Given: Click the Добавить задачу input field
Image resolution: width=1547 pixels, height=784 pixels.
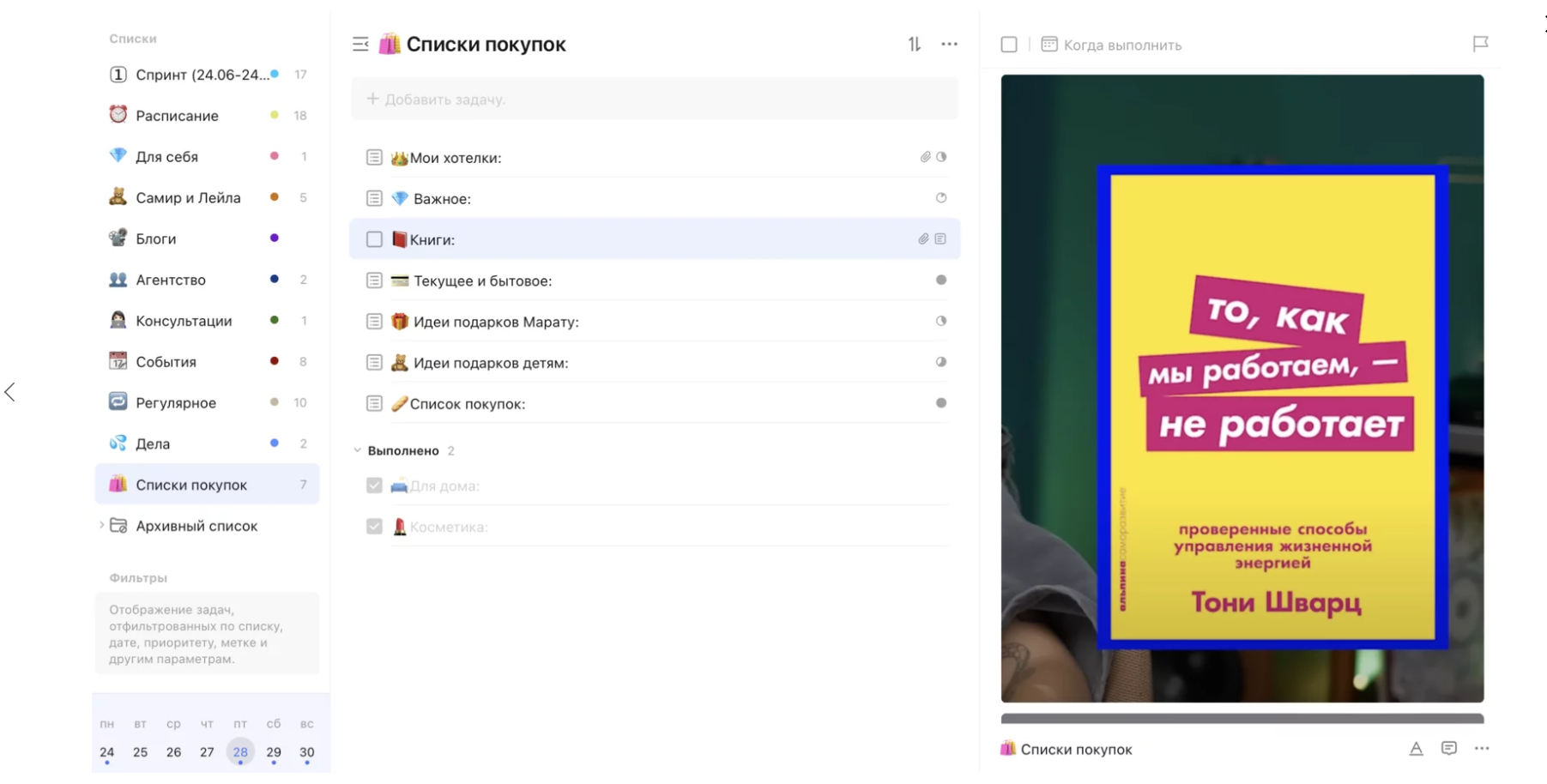Looking at the screenshot, I should pyautogui.click(x=654, y=100).
